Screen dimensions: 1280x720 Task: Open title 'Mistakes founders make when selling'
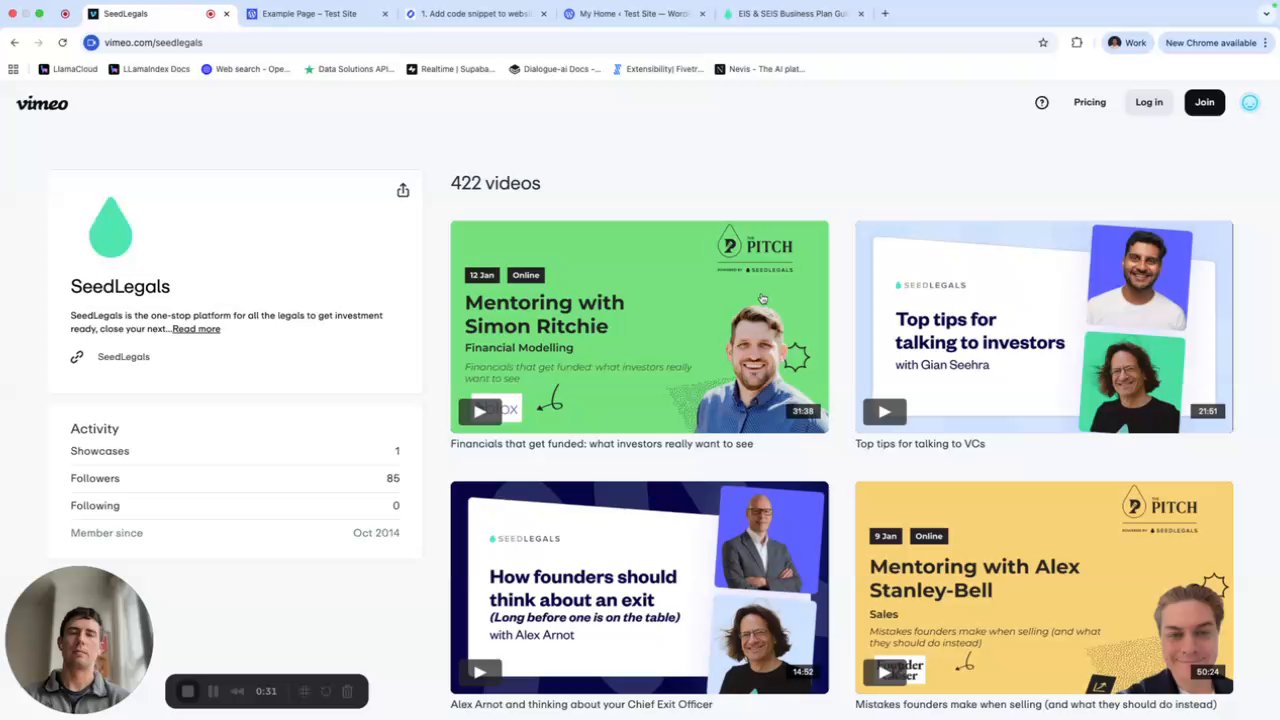(1036, 704)
